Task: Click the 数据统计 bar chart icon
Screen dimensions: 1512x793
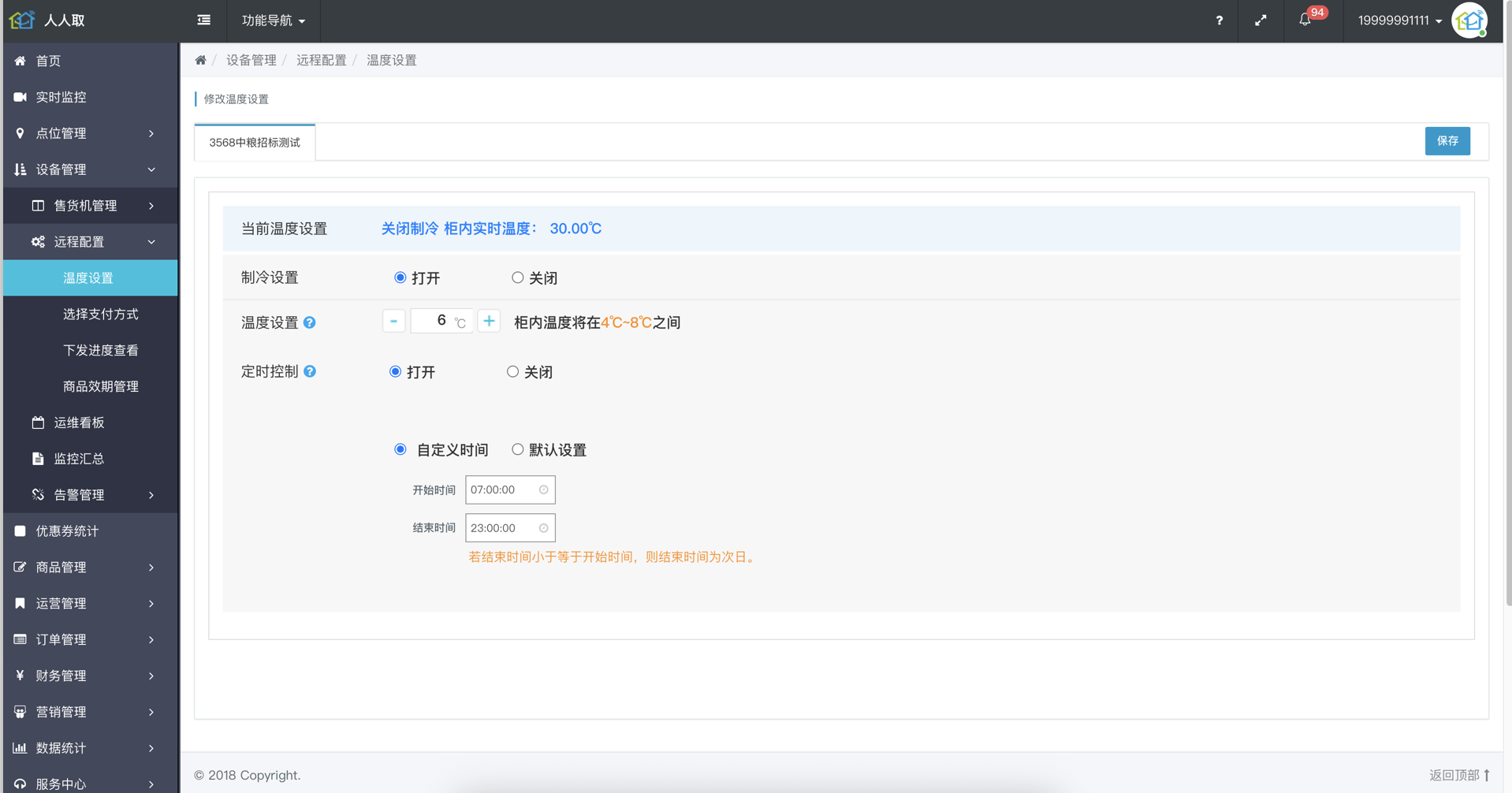Action: click(20, 748)
